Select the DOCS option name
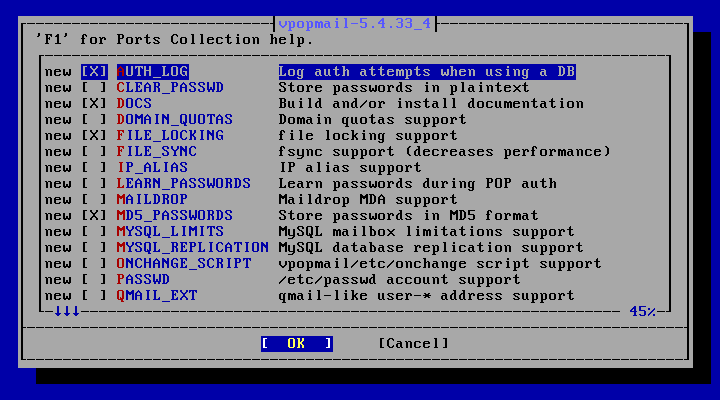This screenshot has width=720, height=400. click(x=134, y=104)
